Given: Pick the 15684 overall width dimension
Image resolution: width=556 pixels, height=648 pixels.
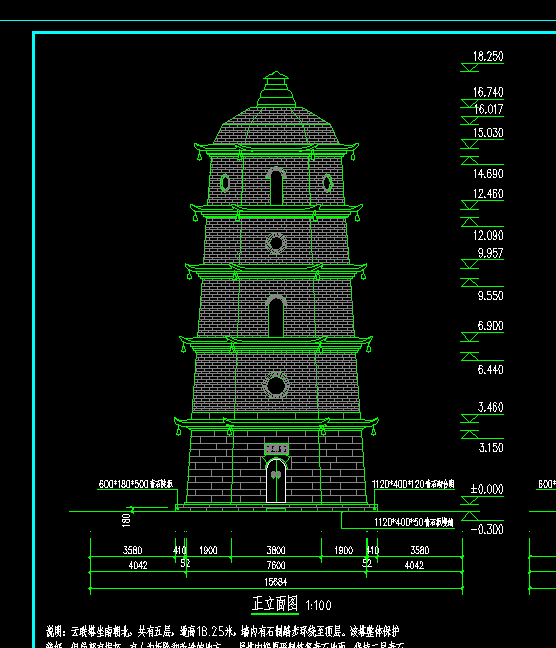Looking at the screenshot, I should click(x=275, y=582).
